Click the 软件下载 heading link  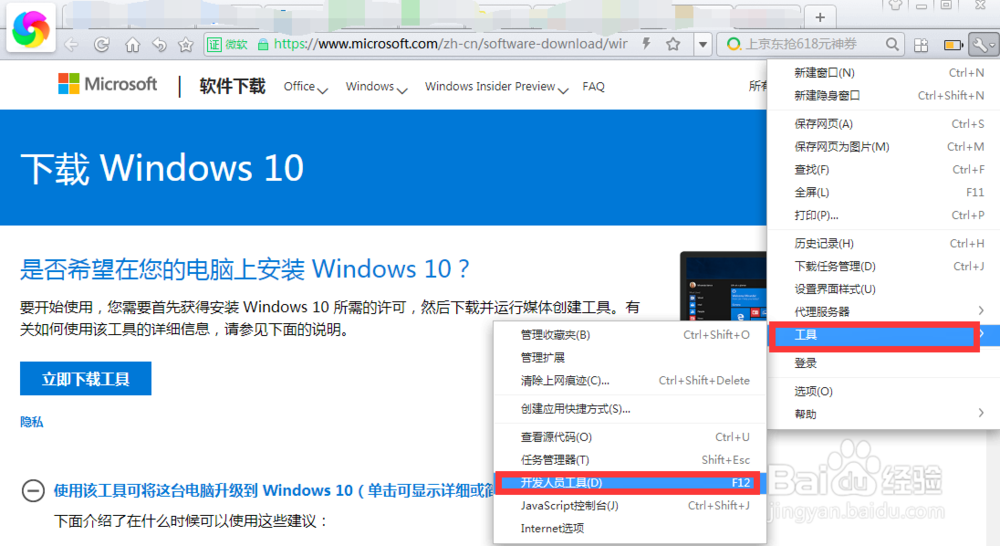coord(232,86)
